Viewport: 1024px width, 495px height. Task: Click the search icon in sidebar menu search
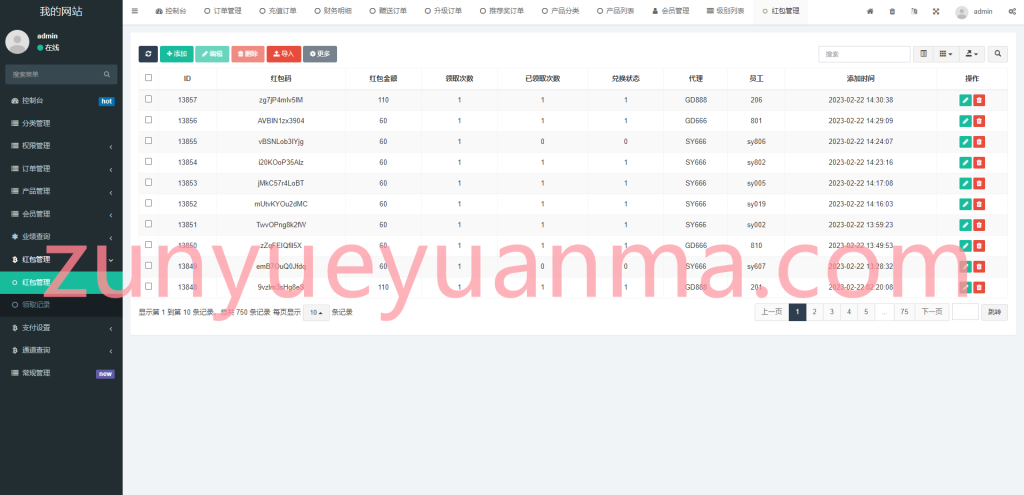click(x=107, y=74)
